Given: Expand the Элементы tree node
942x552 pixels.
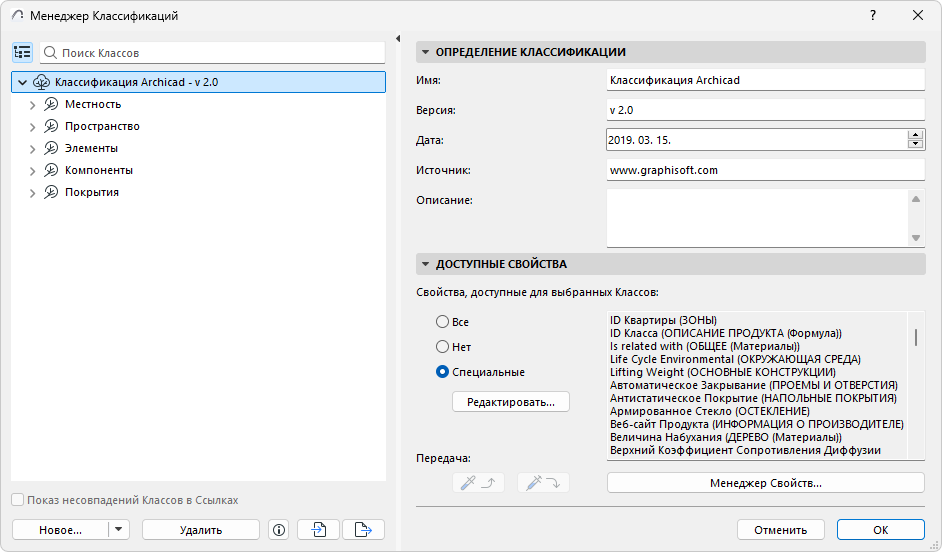Looking at the screenshot, I should coord(32,149).
